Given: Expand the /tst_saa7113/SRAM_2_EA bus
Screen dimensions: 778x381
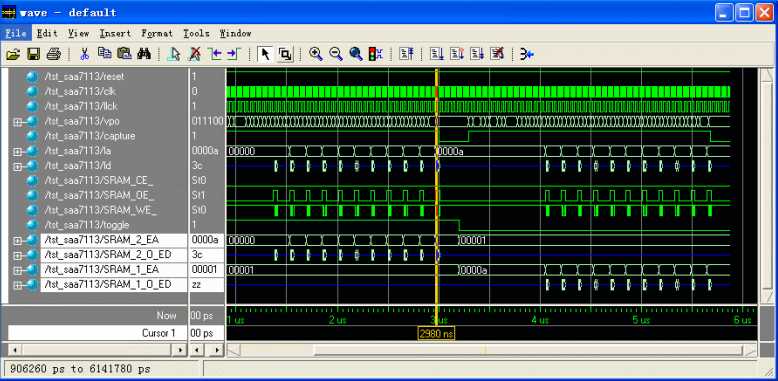Looking at the screenshot, I should click(17, 241).
